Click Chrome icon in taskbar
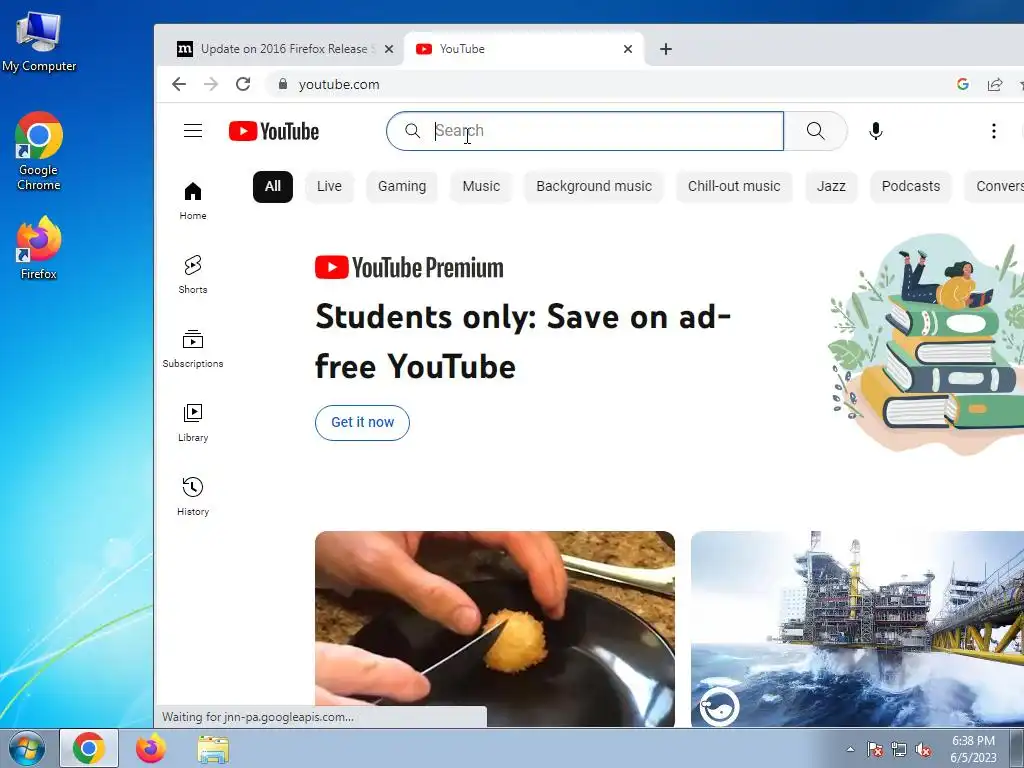The image size is (1024, 768). (89, 748)
